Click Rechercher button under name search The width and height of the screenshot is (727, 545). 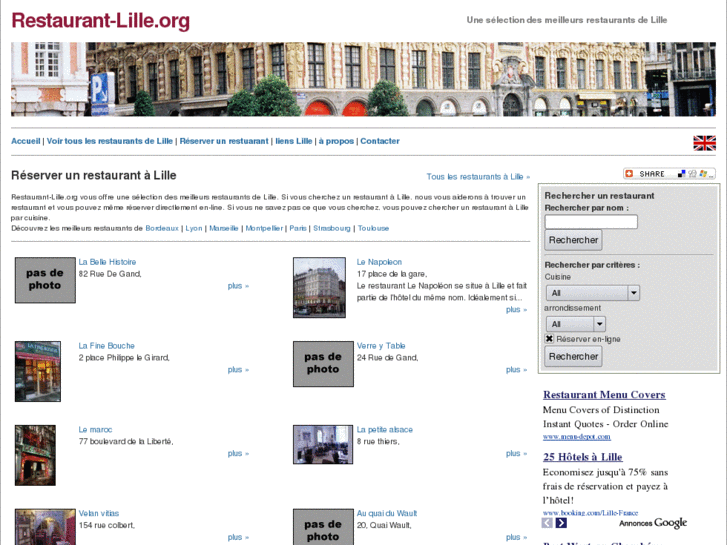pos(573,240)
